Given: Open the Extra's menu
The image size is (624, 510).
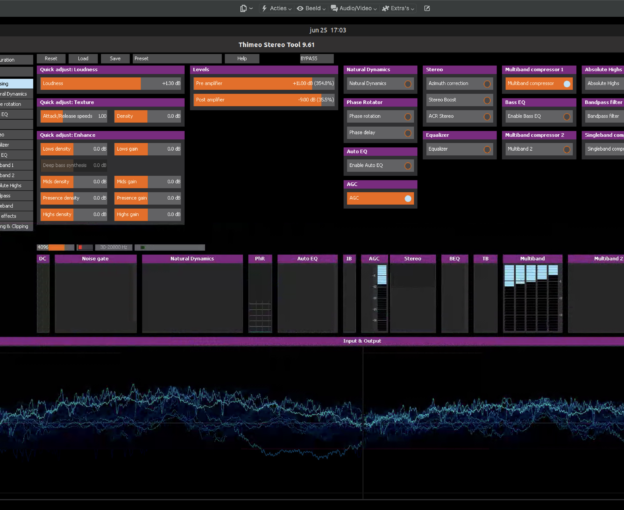Looking at the screenshot, I should [x=398, y=8].
